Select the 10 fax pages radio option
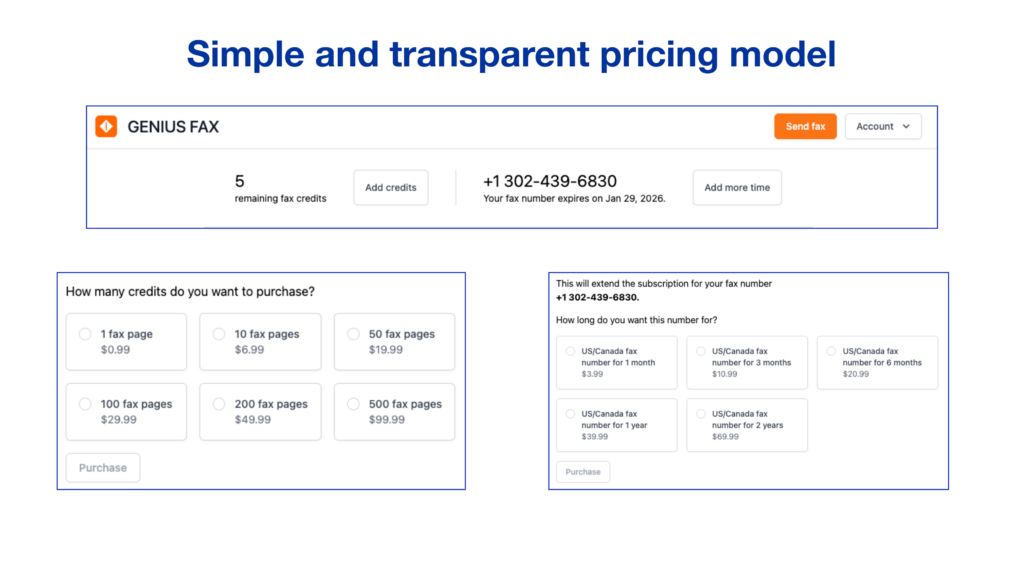The height and width of the screenshot is (576, 1024). click(219, 334)
